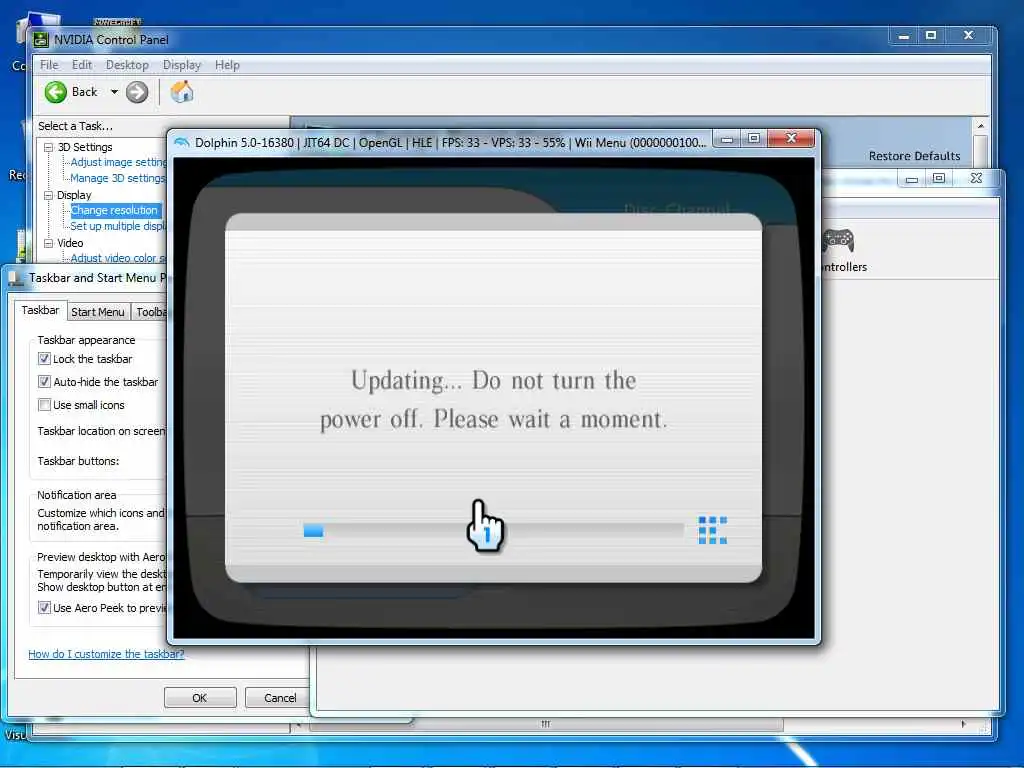Viewport: 1024px width, 768px height.
Task: Click the Taskbar location on screen label
Action: [x=101, y=431]
